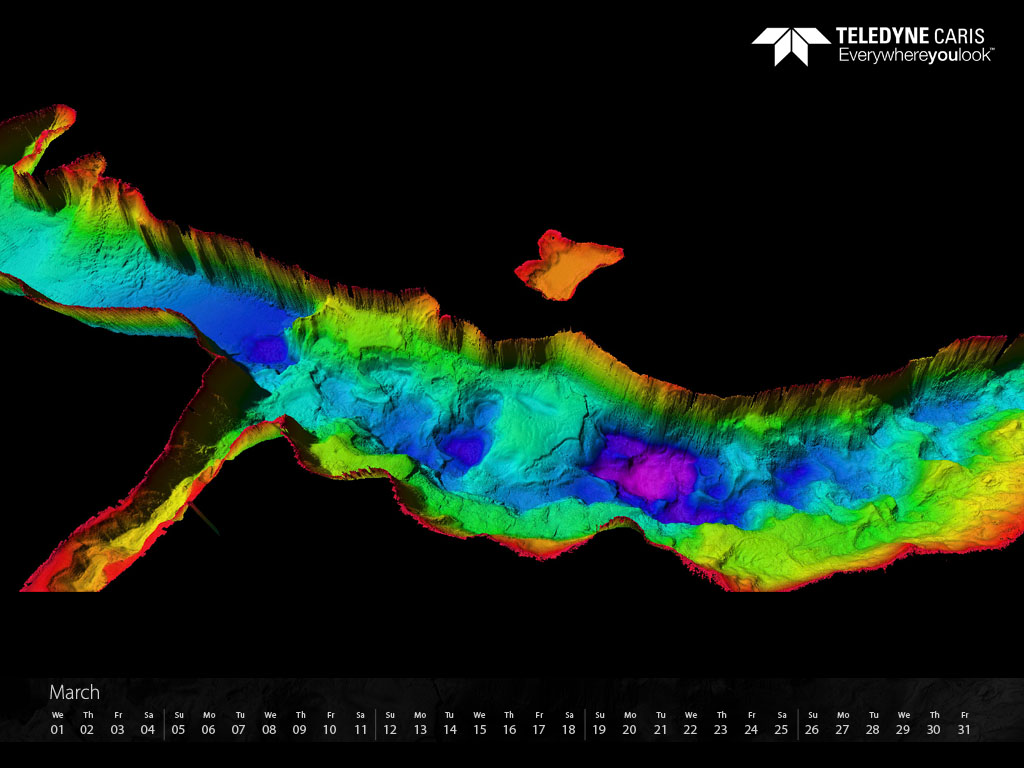Click calendar date 16
1024x768 pixels.
(509, 729)
